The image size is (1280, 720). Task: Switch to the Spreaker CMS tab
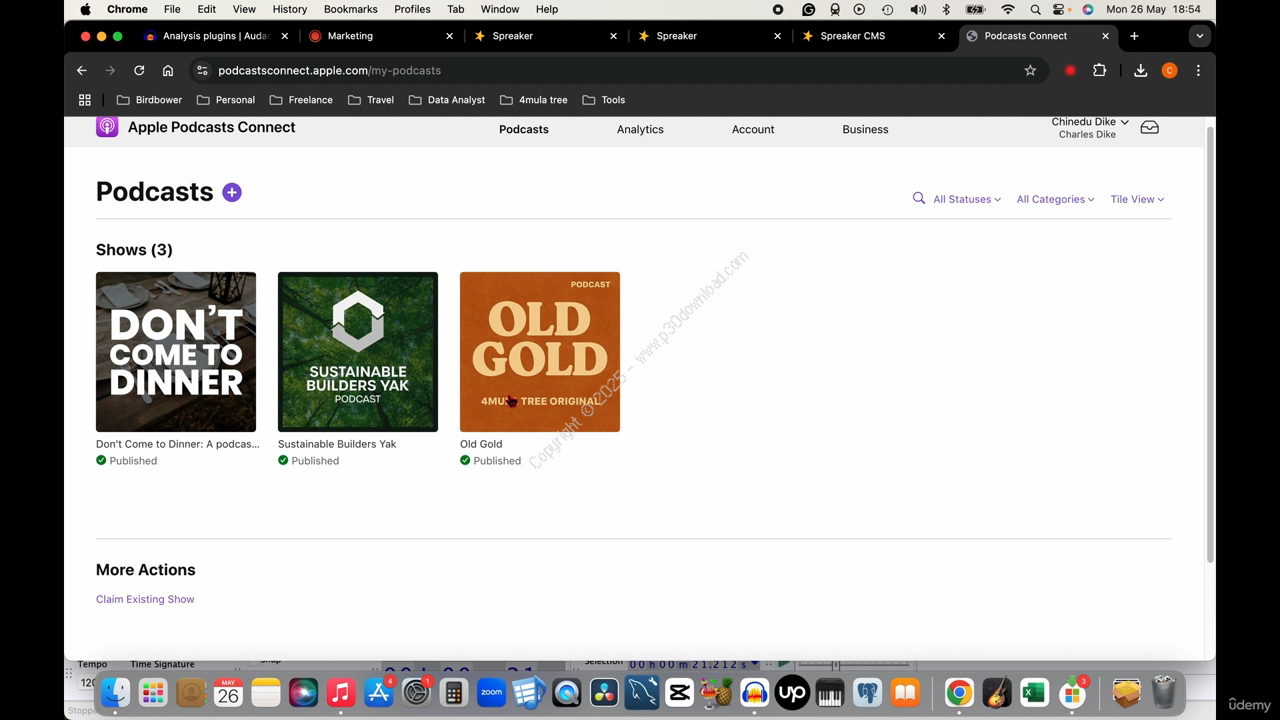point(874,36)
